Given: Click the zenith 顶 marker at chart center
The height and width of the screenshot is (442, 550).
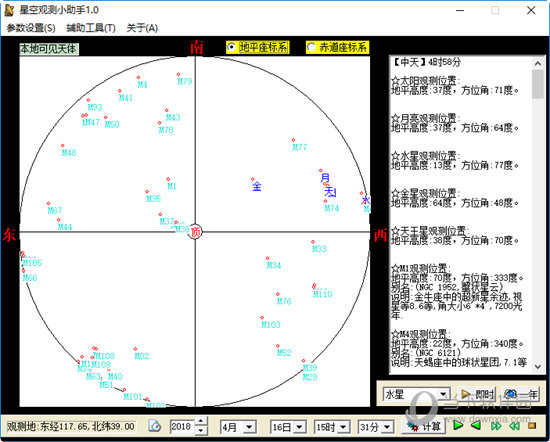Looking at the screenshot, I should (x=195, y=232).
